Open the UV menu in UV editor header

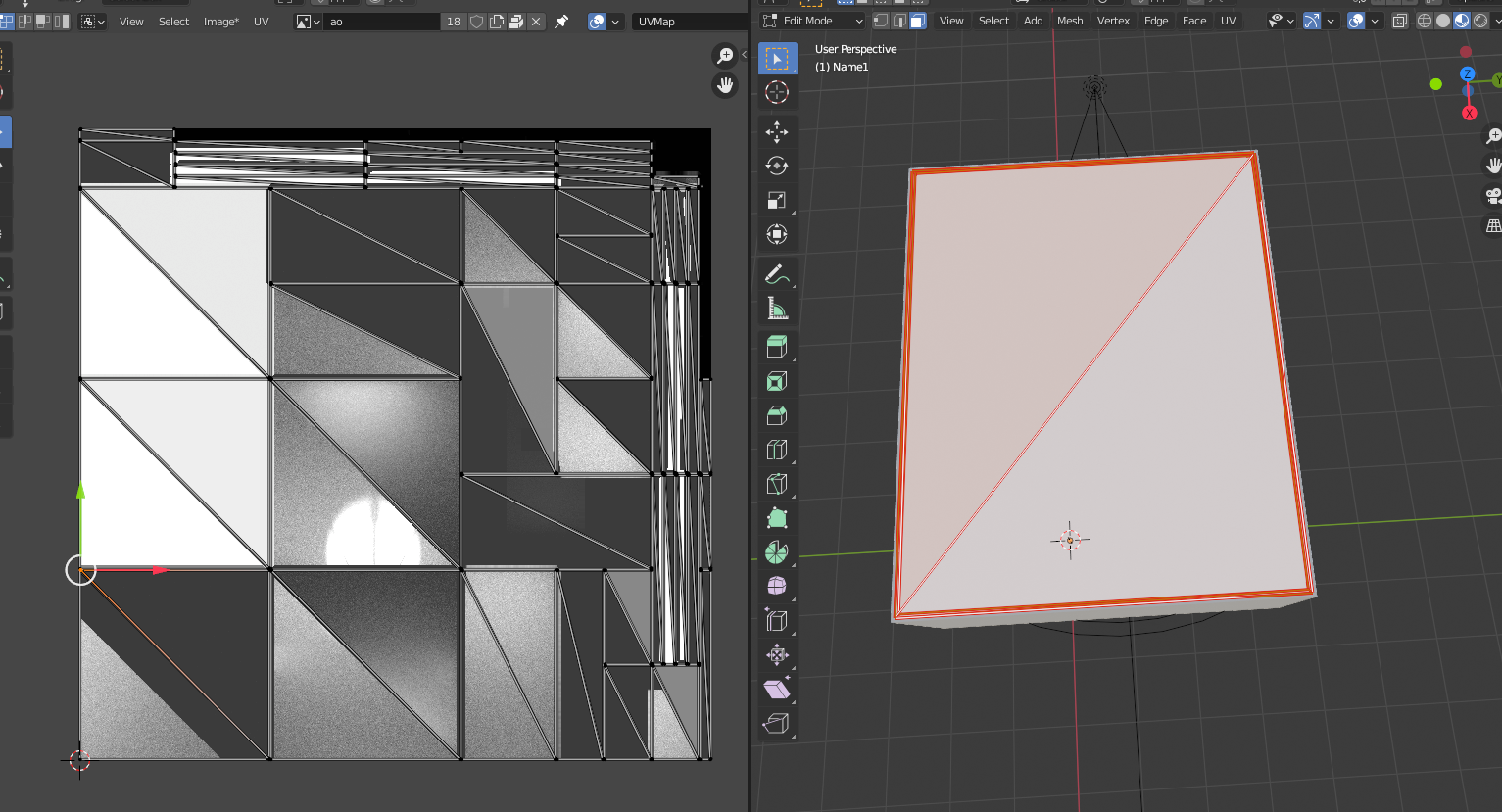pyautogui.click(x=262, y=21)
